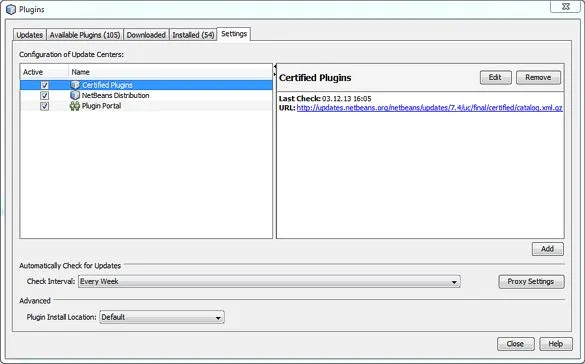Click the Edit button
Image resolution: width=585 pixels, height=364 pixels.
495,78
